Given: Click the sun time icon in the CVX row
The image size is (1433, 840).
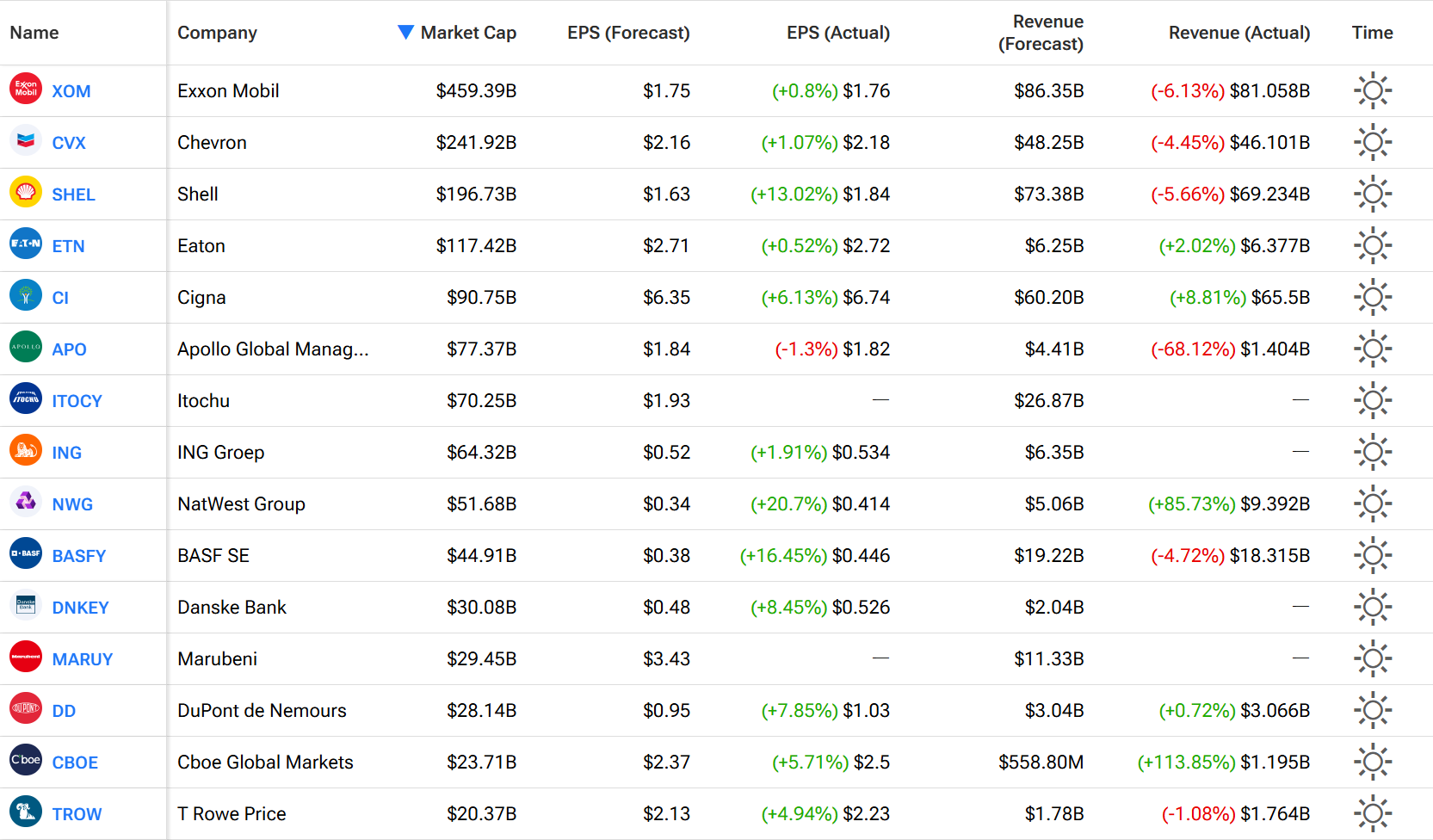Looking at the screenshot, I should coord(1373,142).
